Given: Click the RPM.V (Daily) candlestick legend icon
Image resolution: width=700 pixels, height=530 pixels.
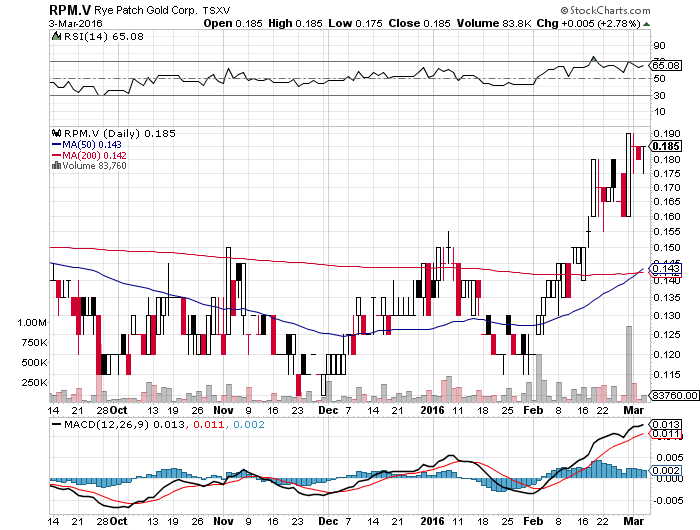Looking at the screenshot, I should point(54,132).
